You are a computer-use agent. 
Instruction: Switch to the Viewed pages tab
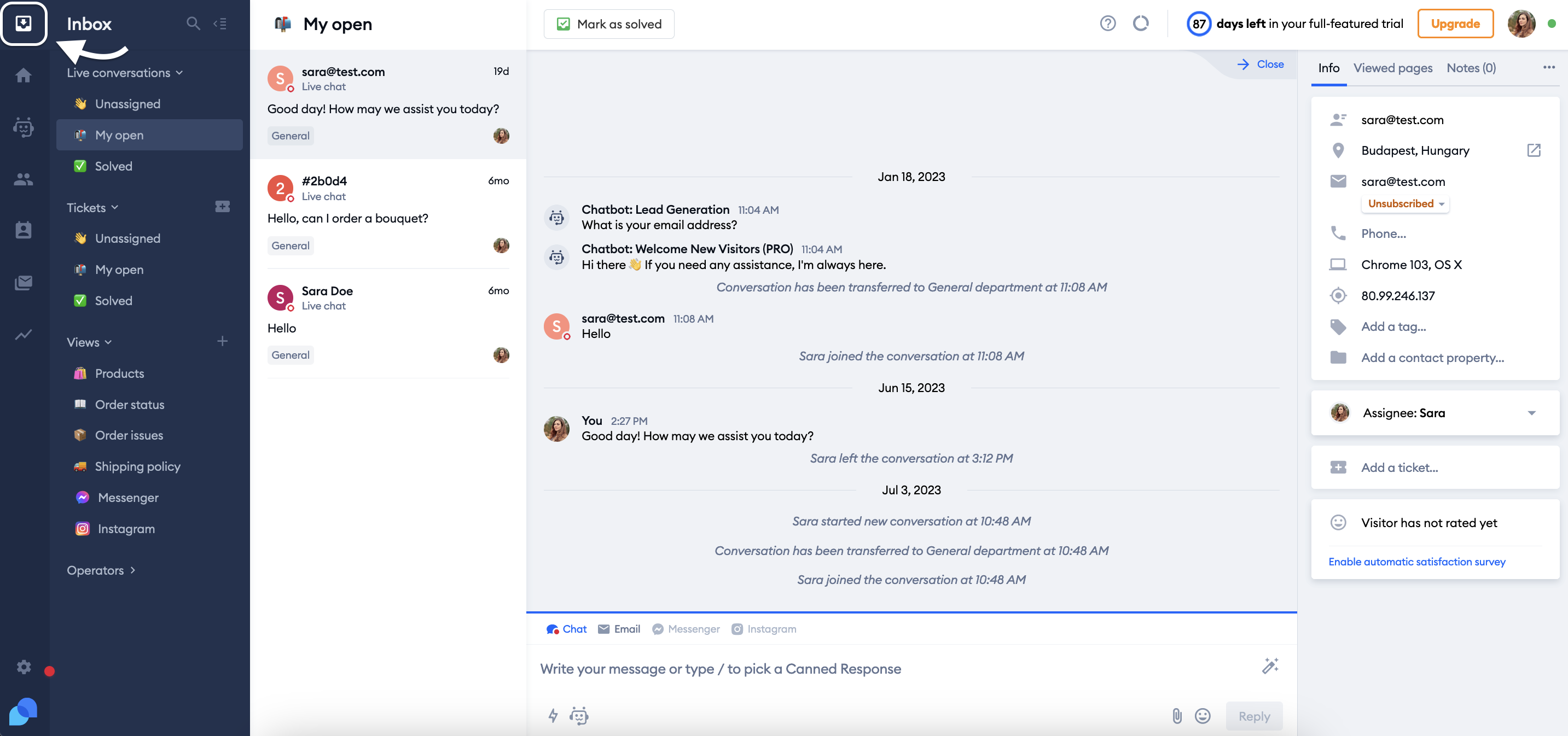pos(1393,67)
